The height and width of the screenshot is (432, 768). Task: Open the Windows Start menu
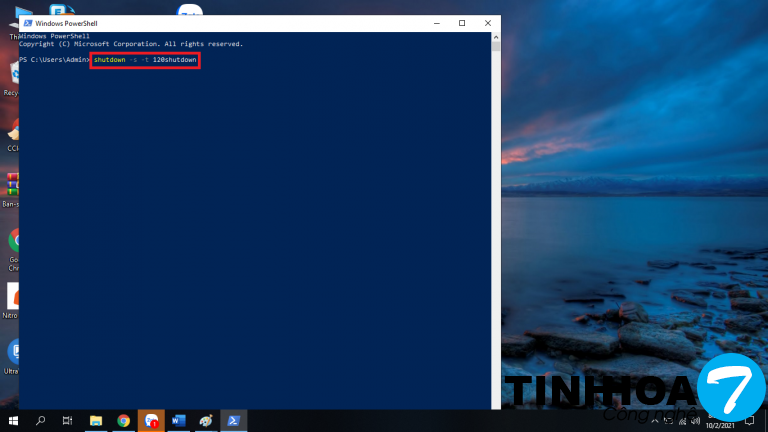13,421
